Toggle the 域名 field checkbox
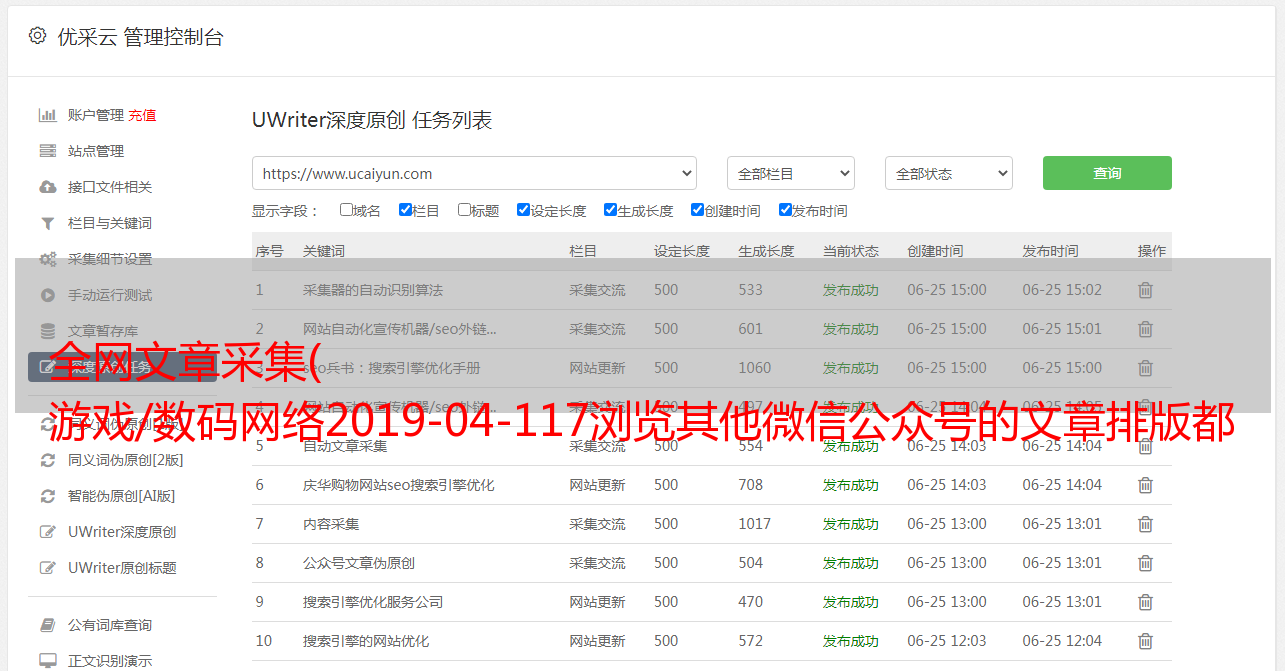The image size is (1285, 671). pos(346,210)
